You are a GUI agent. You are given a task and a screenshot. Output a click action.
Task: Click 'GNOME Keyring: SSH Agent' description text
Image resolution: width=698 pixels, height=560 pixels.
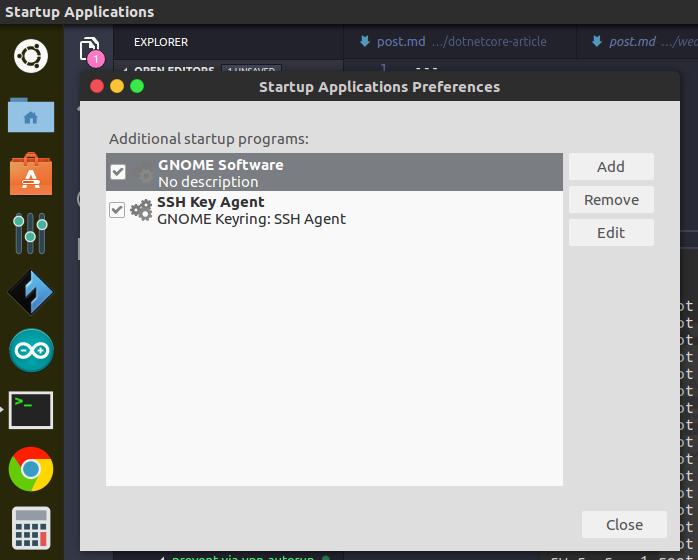pos(252,219)
